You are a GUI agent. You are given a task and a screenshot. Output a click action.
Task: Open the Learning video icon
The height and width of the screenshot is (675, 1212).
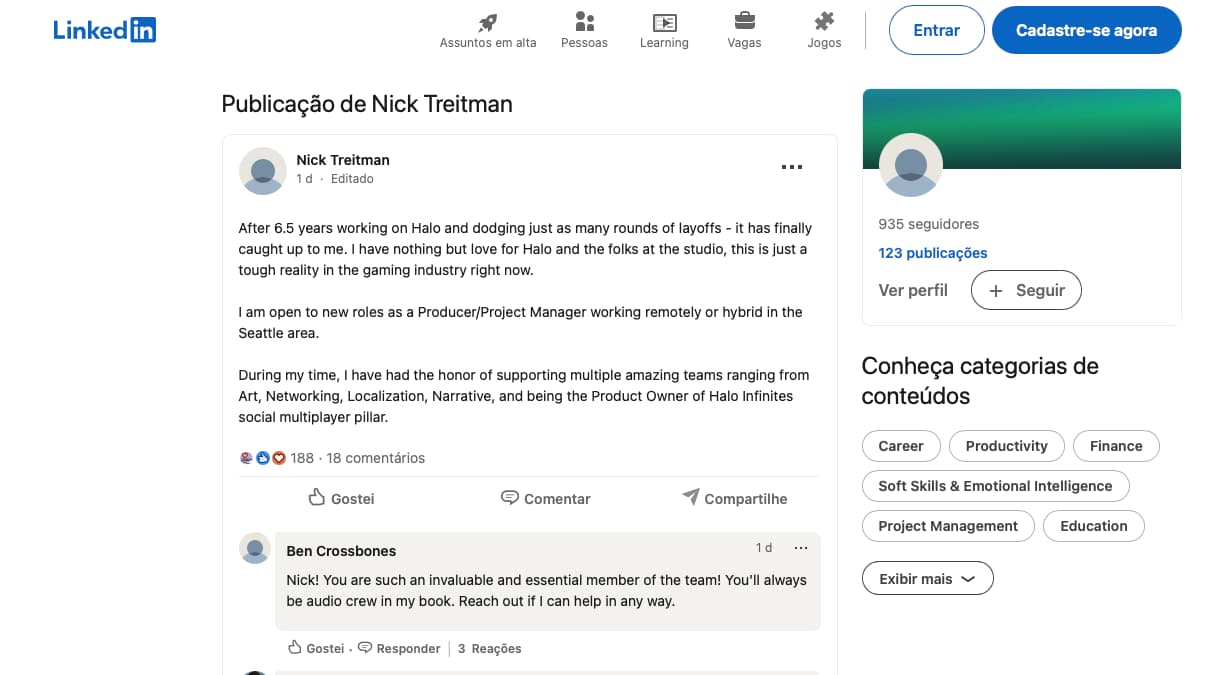[664, 22]
